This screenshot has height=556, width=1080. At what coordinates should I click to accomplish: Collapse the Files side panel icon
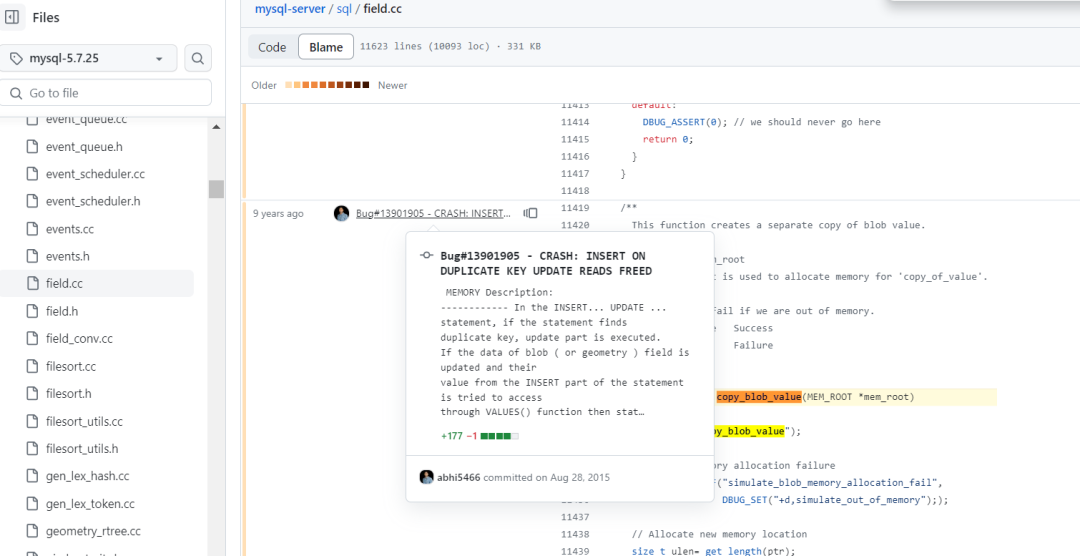[x=12, y=17]
